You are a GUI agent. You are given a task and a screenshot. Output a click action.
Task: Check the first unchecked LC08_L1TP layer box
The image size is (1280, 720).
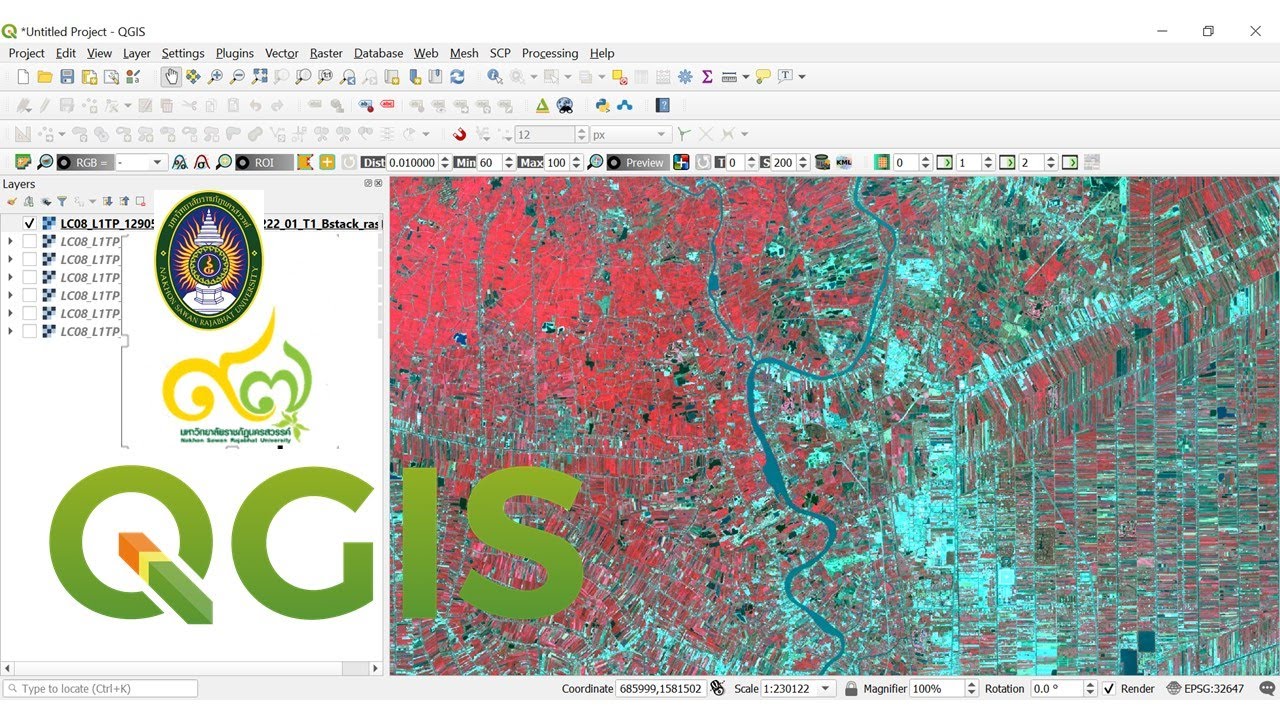tap(30, 242)
